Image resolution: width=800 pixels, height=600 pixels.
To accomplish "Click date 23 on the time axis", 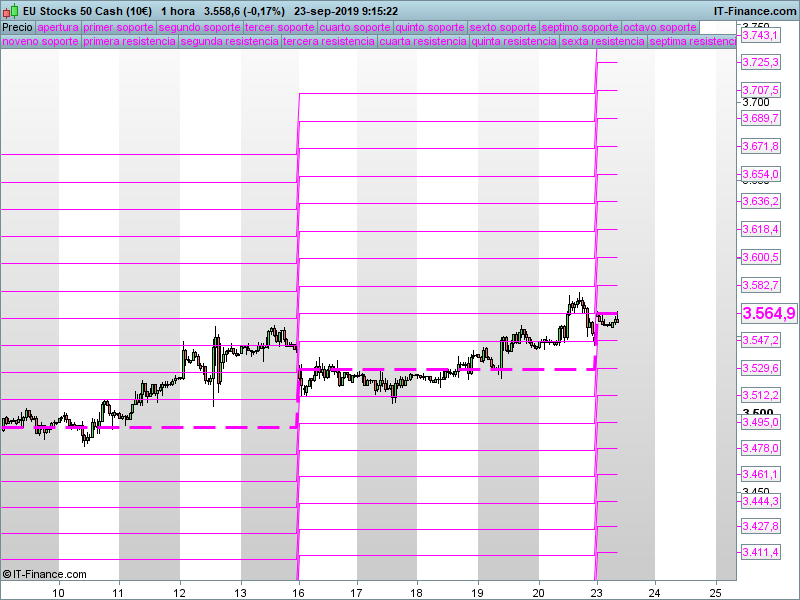I will click(596, 591).
